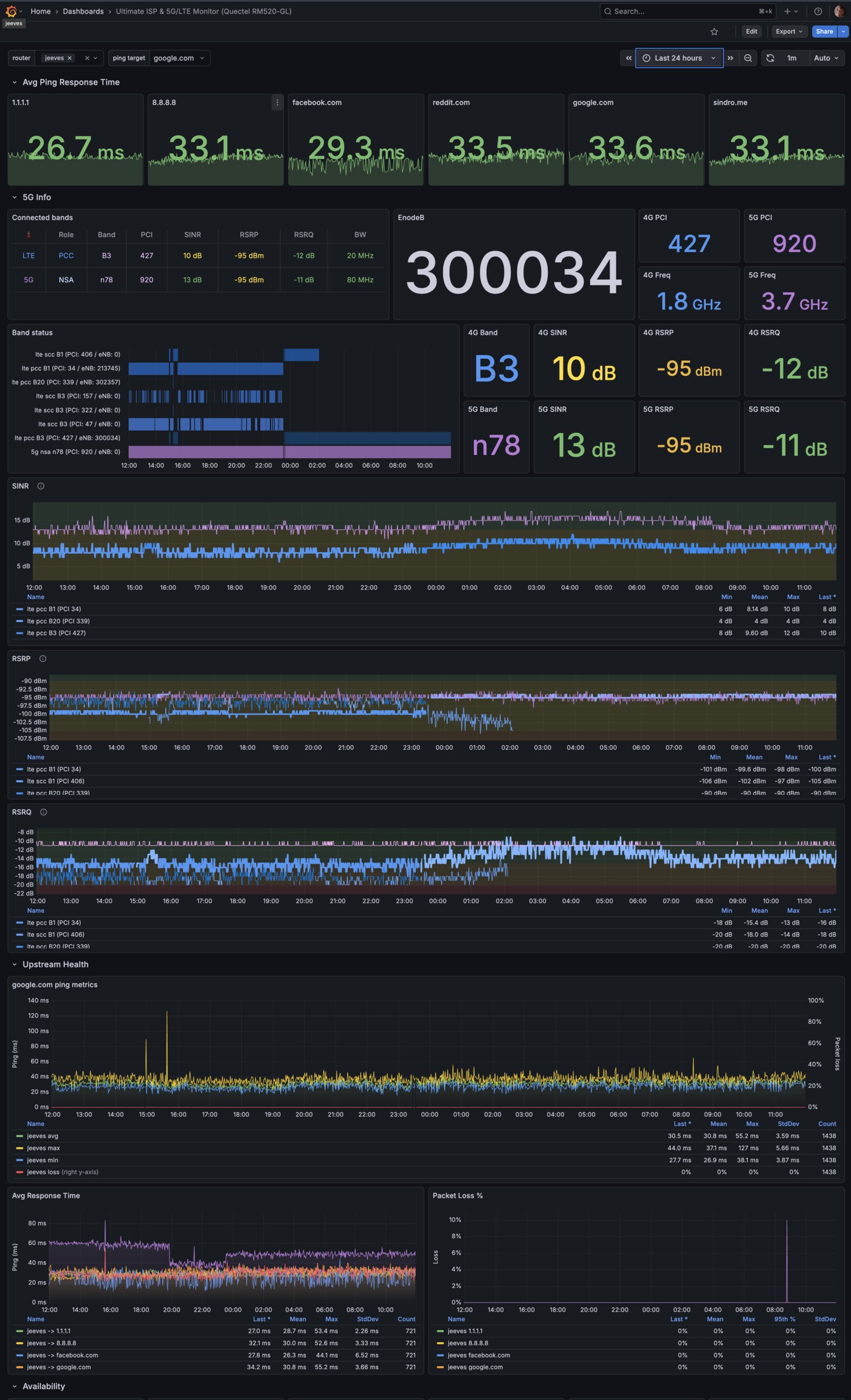851x1400 pixels.
Task: Click the zoom out time range icon
Action: (748, 58)
